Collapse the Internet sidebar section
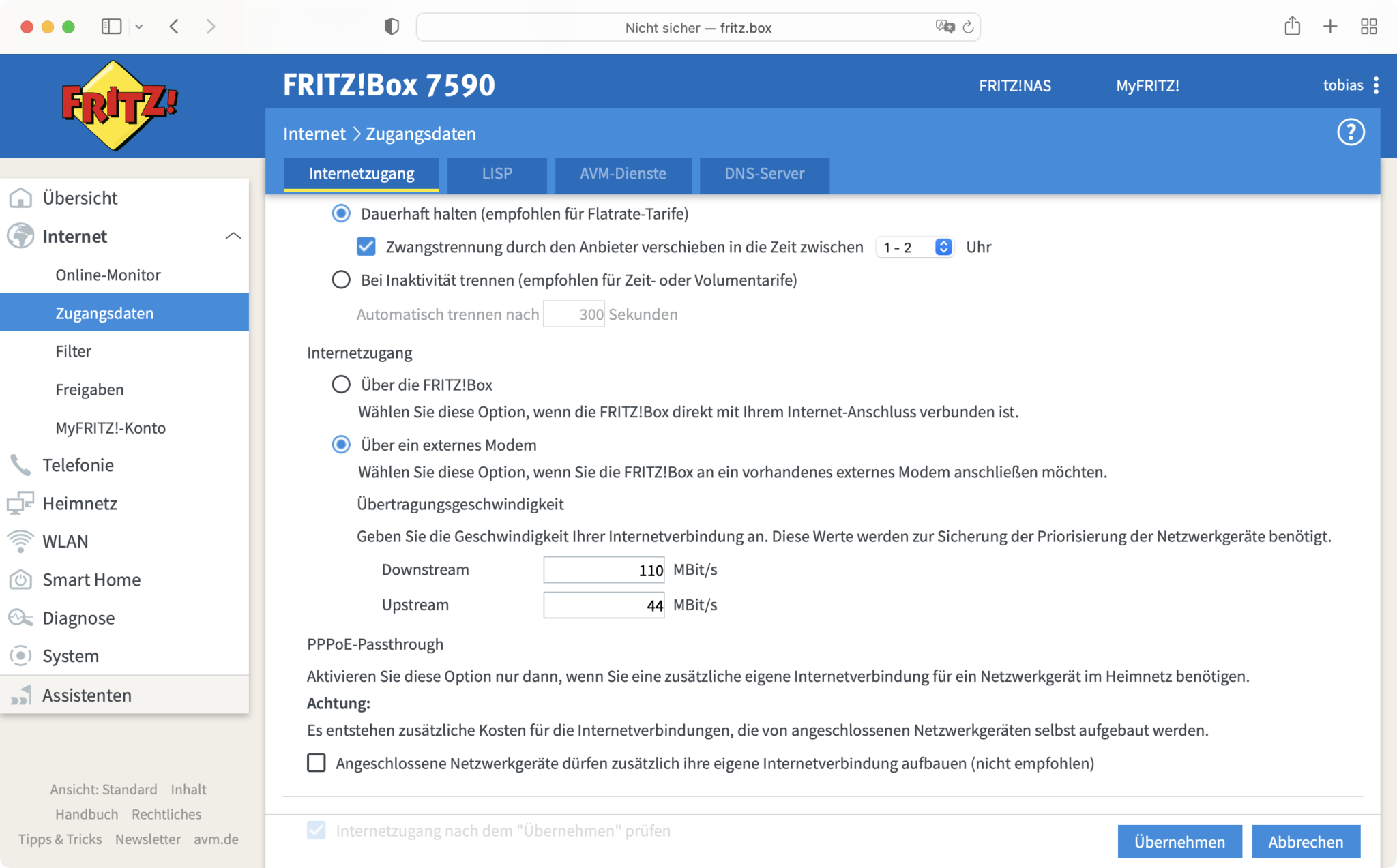Image resolution: width=1397 pixels, height=868 pixels. point(233,236)
